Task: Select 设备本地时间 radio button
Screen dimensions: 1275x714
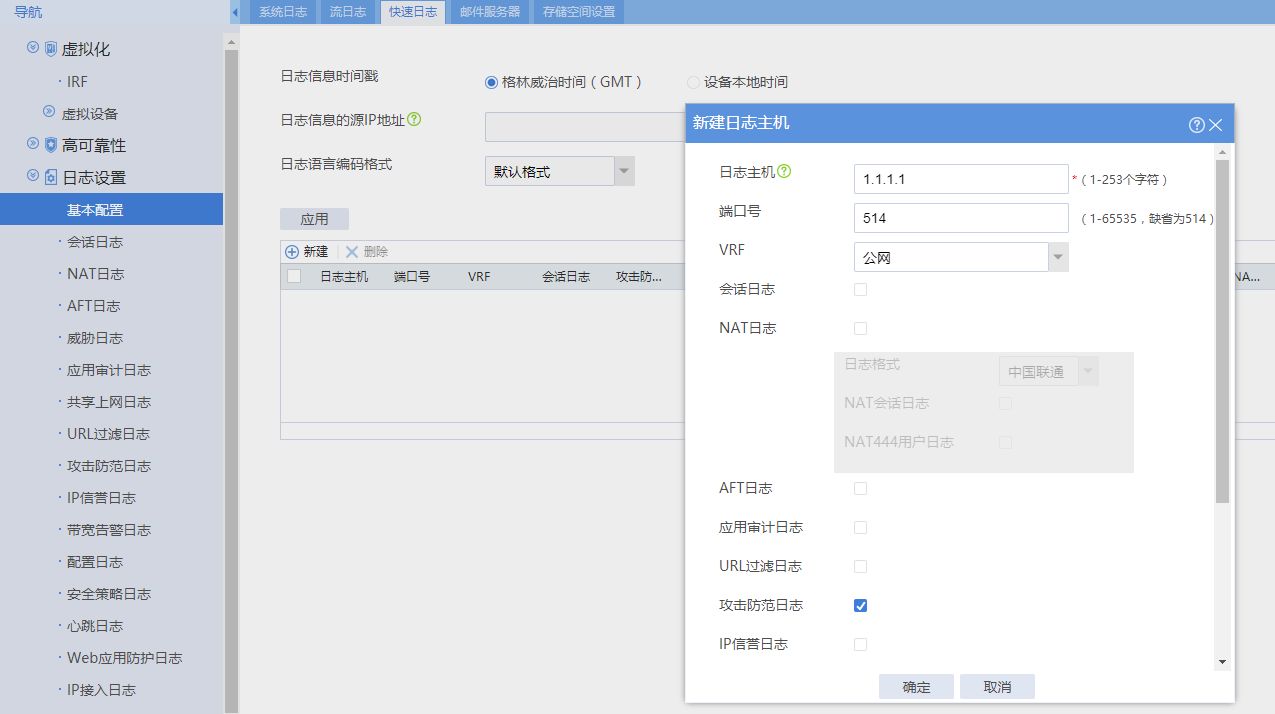Action: pyautogui.click(x=693, y=83)
